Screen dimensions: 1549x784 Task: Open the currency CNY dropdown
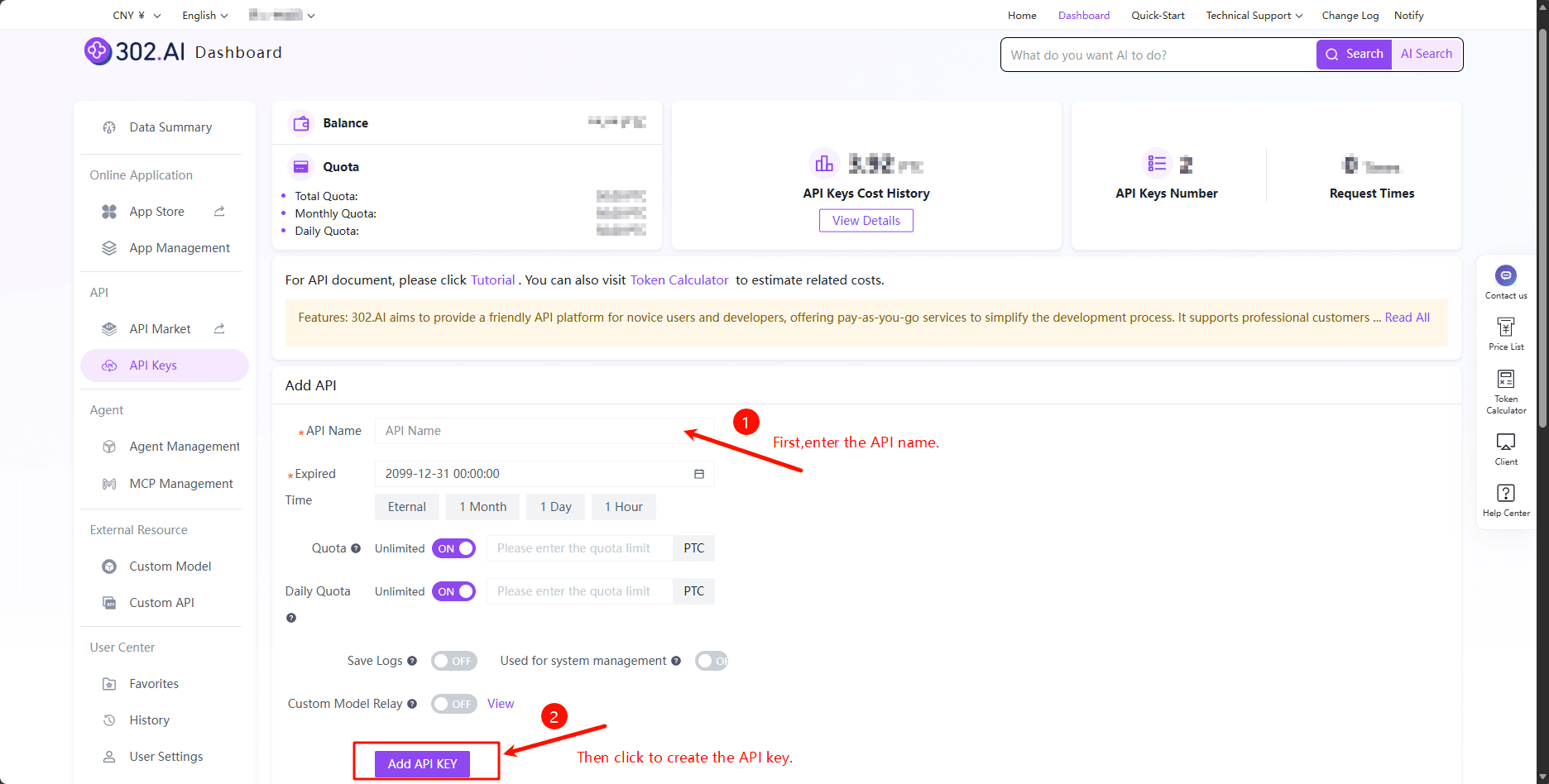click(x=135, y=15)
